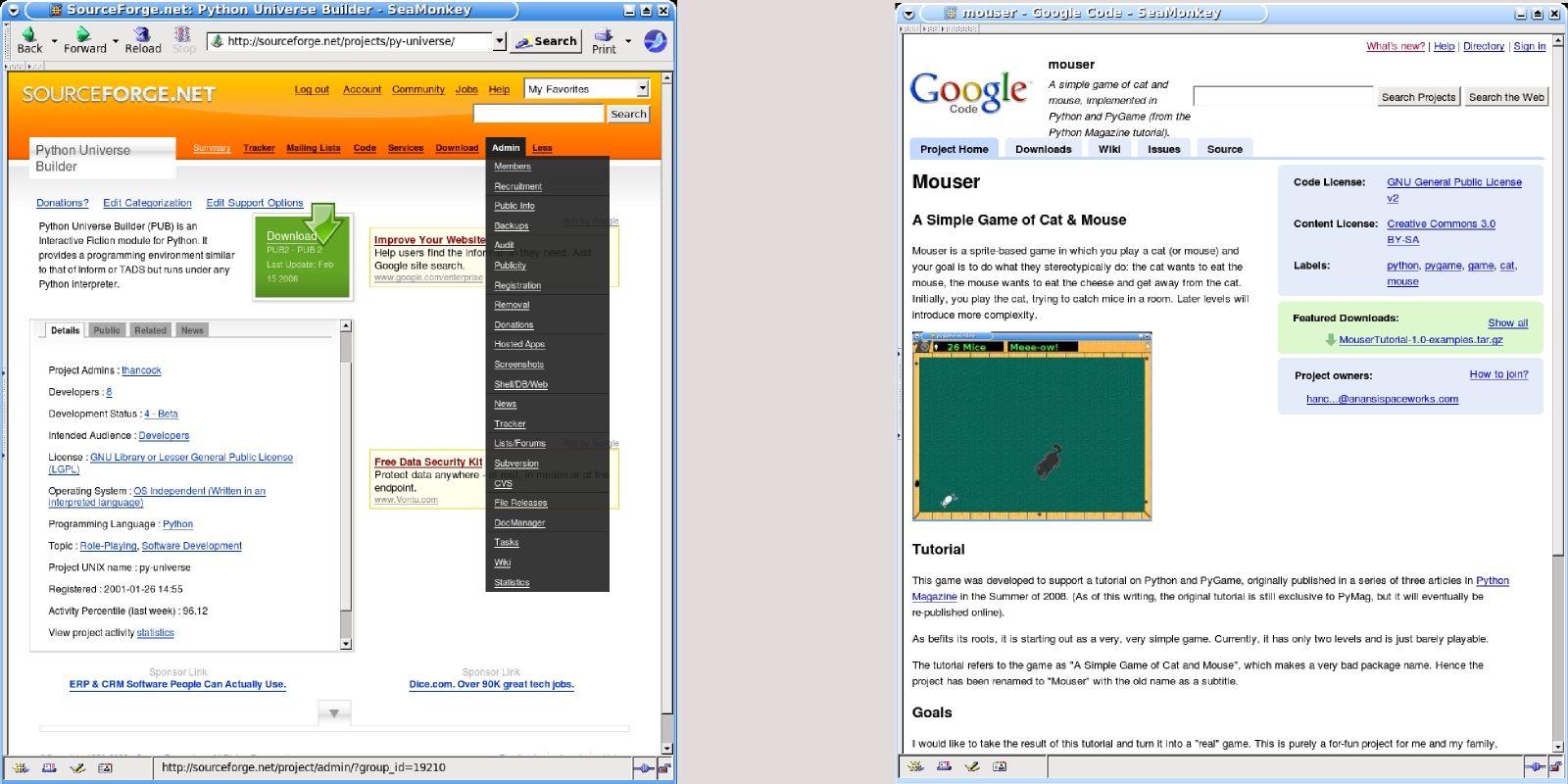Switch to Public tab in project details

[107, 330]
